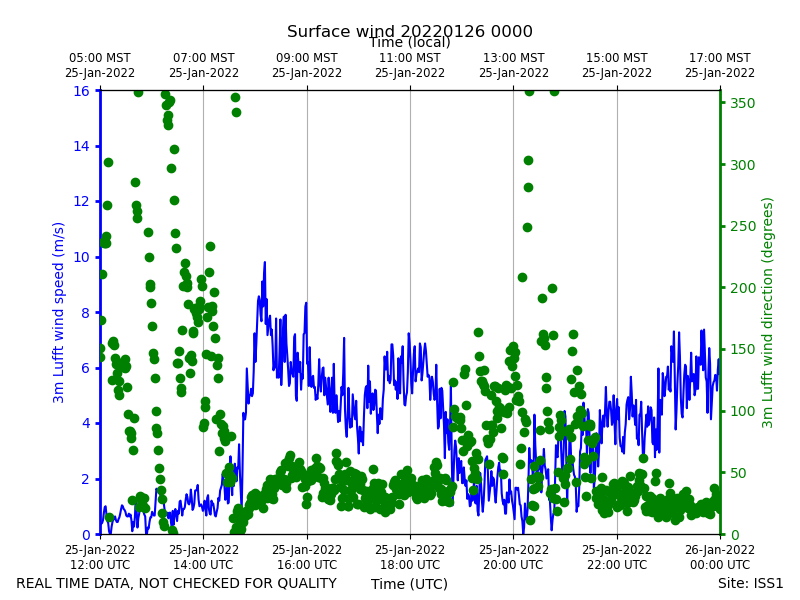
Task: Click the 'Site: ISS1' label
Action: (750, 583)
